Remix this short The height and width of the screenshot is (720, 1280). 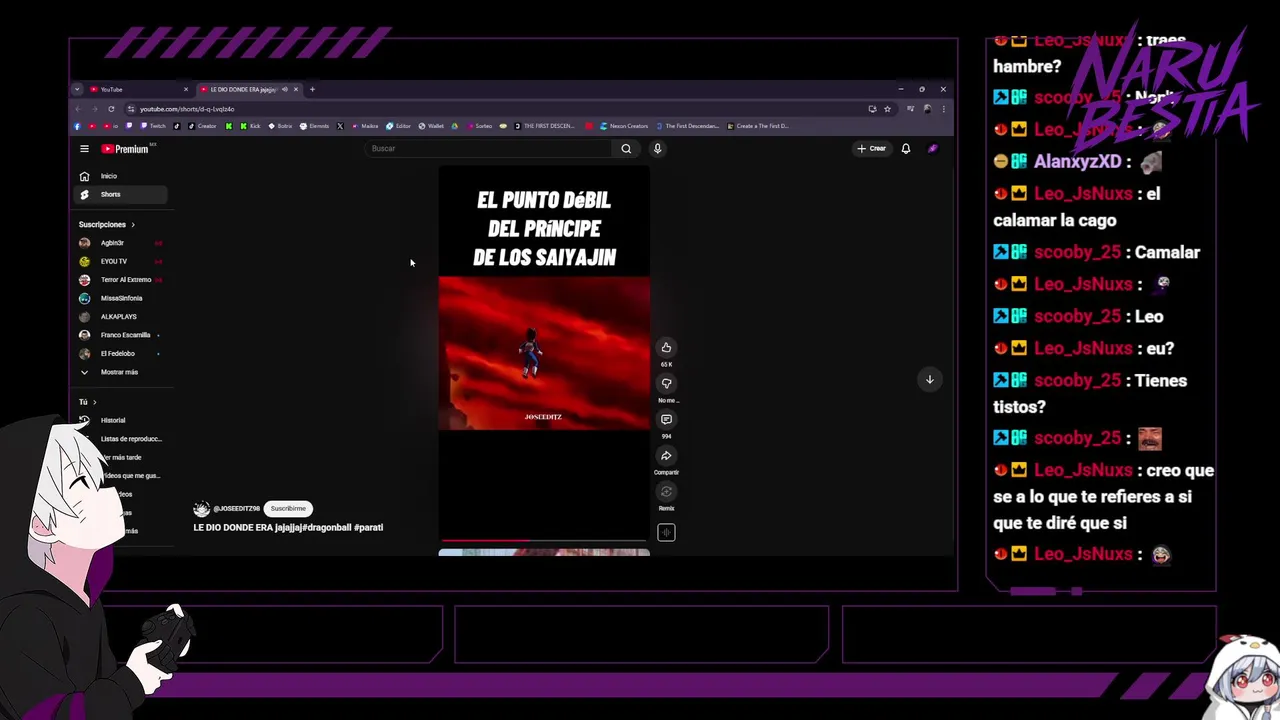pos(666,491)
